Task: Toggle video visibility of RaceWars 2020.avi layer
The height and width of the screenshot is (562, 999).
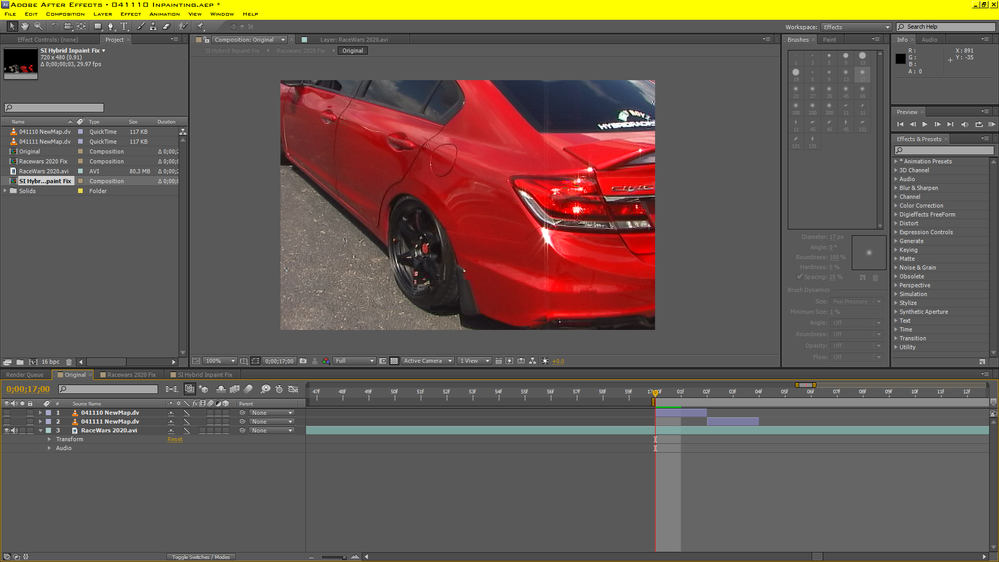Action: click(6, 431)
